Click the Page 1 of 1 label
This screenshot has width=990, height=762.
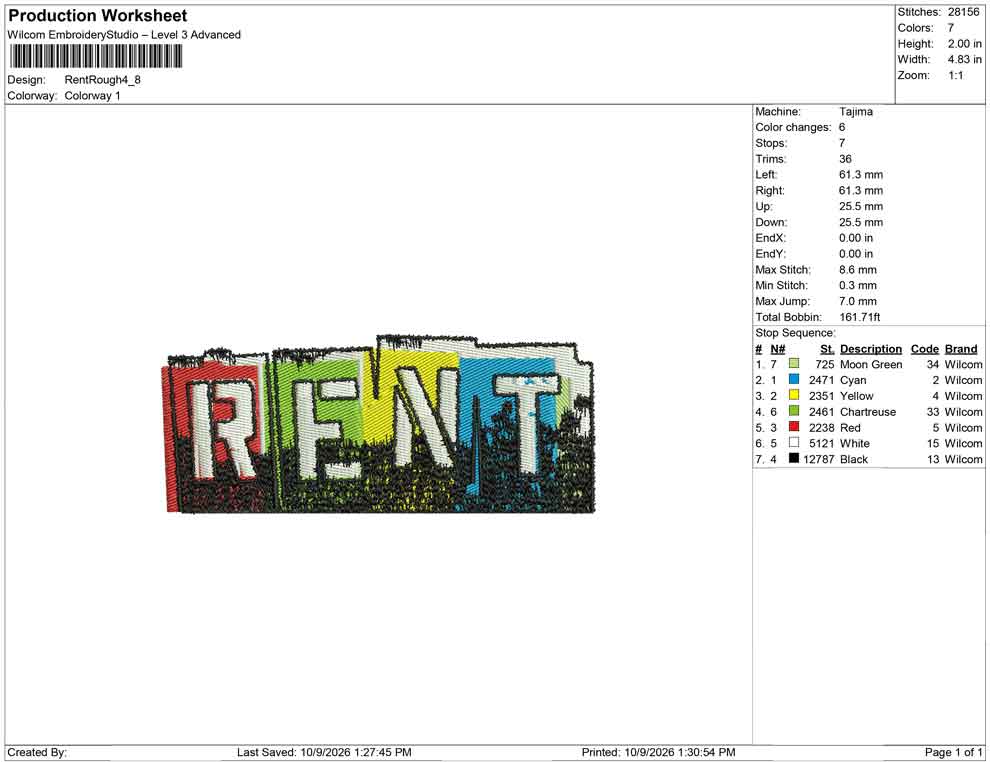(x=953, y=752)
